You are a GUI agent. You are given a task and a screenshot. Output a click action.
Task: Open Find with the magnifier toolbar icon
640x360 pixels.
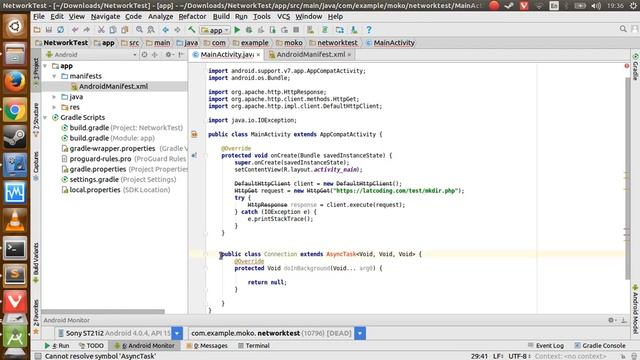pyautogui.click(x=139, y=30)
